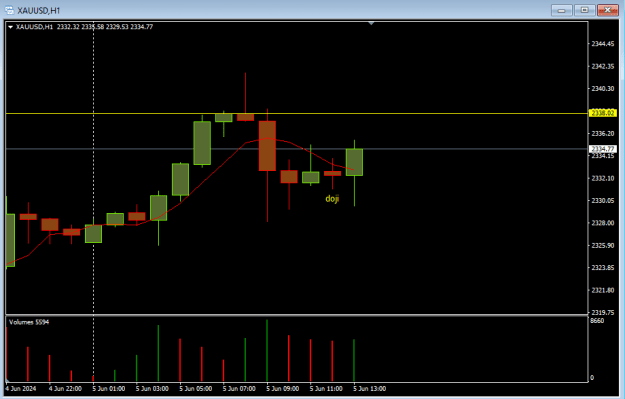The width and height of the screenshot is (625, 399).
Task: Select the yellow doji text label
Action: click(x=332, y=199)
